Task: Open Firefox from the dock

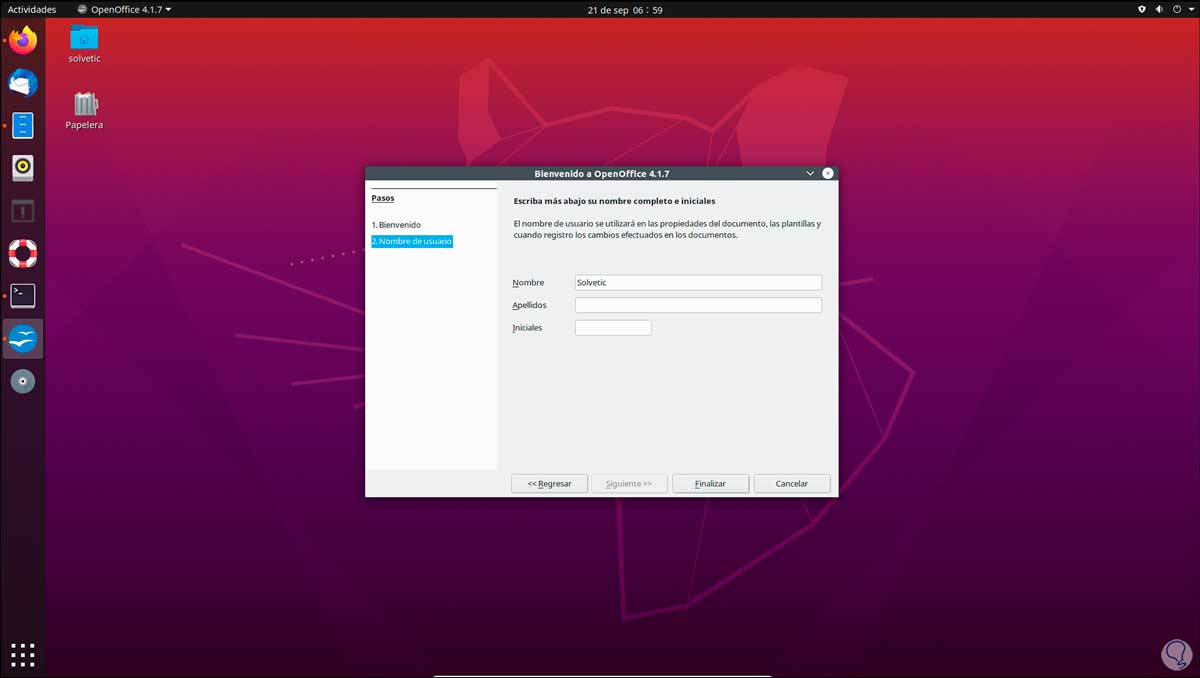Action: click(23, 41)
